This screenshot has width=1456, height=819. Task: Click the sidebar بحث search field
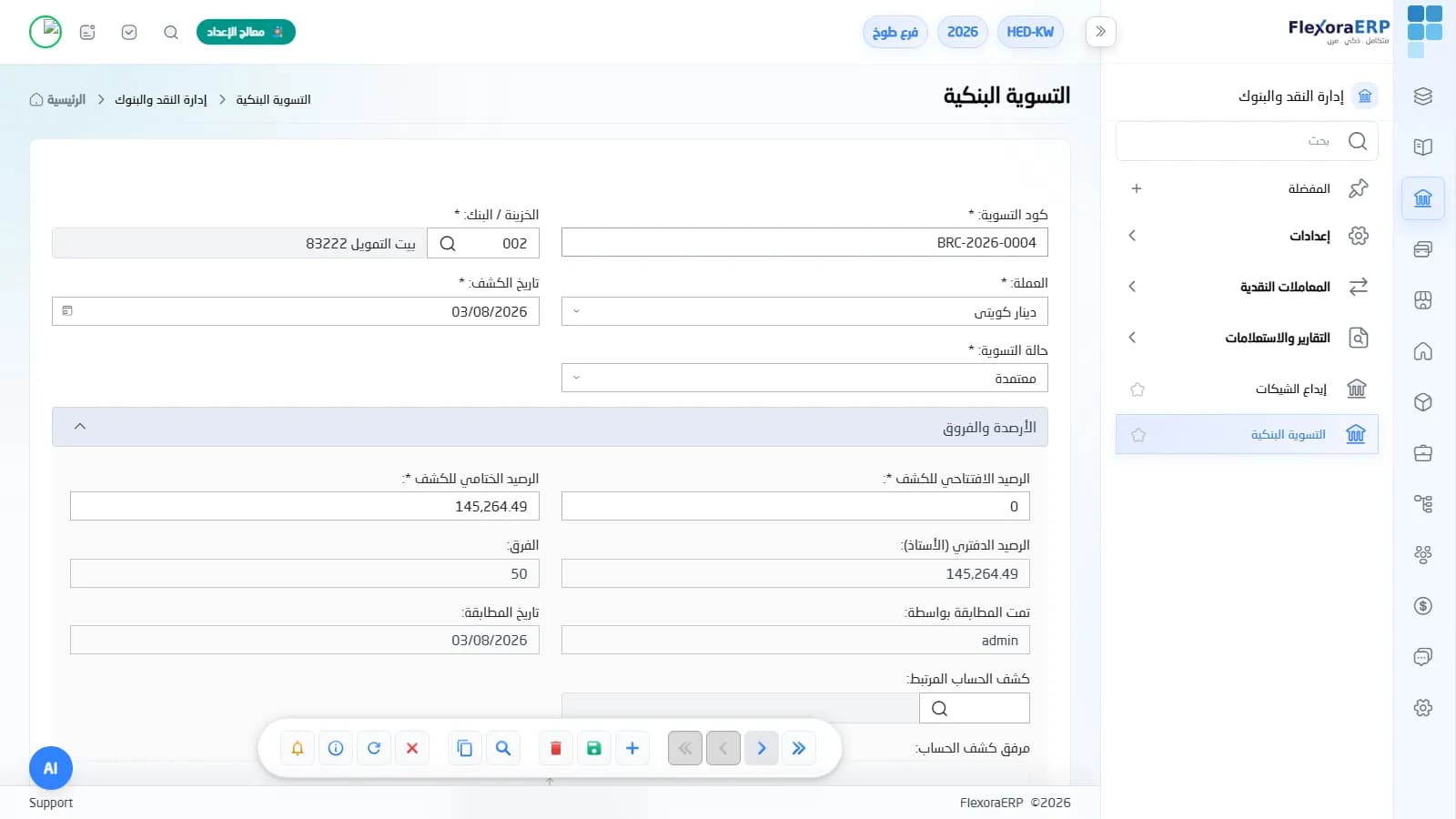pyautogui.click(x=1247, y=141)
